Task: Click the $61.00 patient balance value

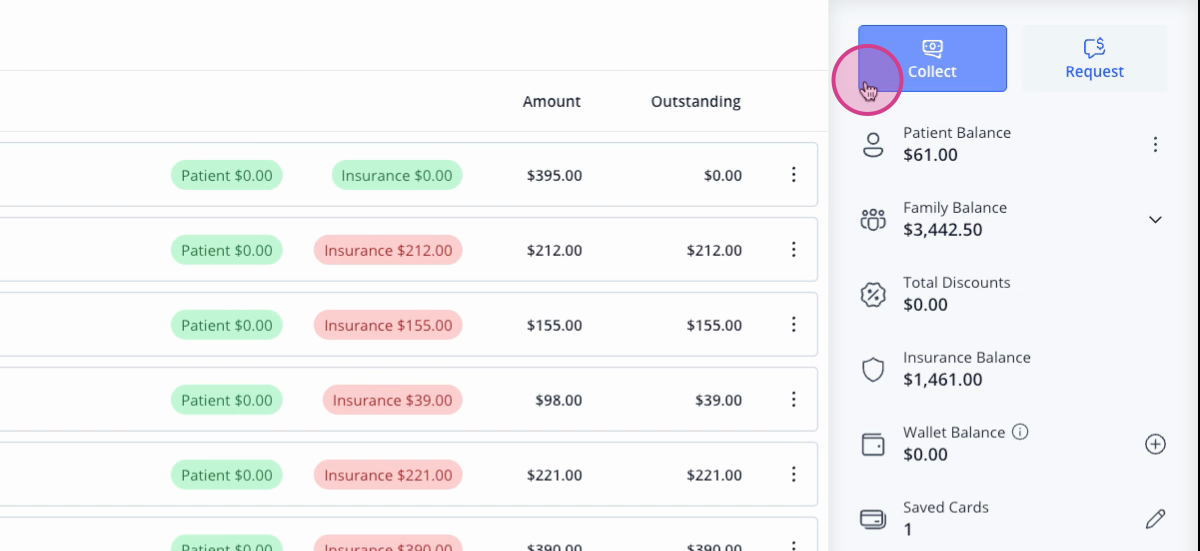Action: [930, 155]
